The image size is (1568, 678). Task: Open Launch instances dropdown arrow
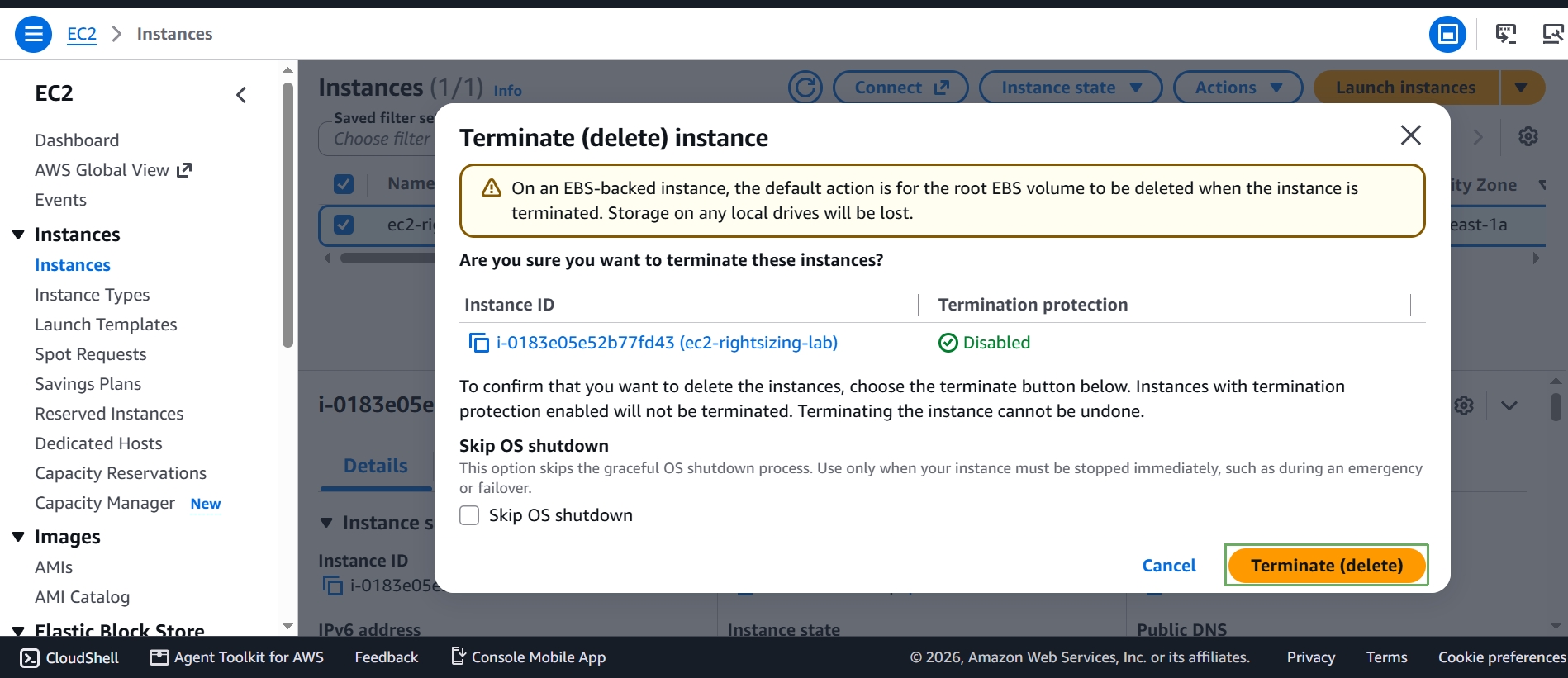tap(1522, 88)
